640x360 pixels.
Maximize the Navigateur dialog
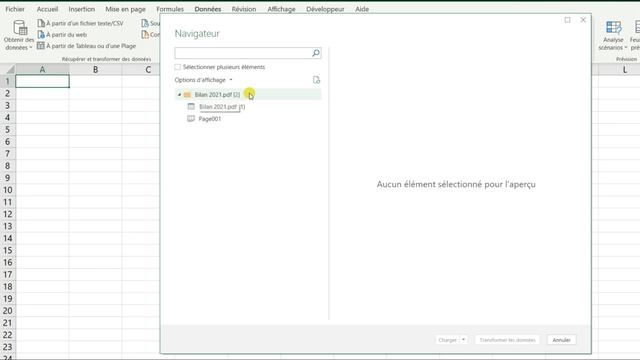click(567, 20)
